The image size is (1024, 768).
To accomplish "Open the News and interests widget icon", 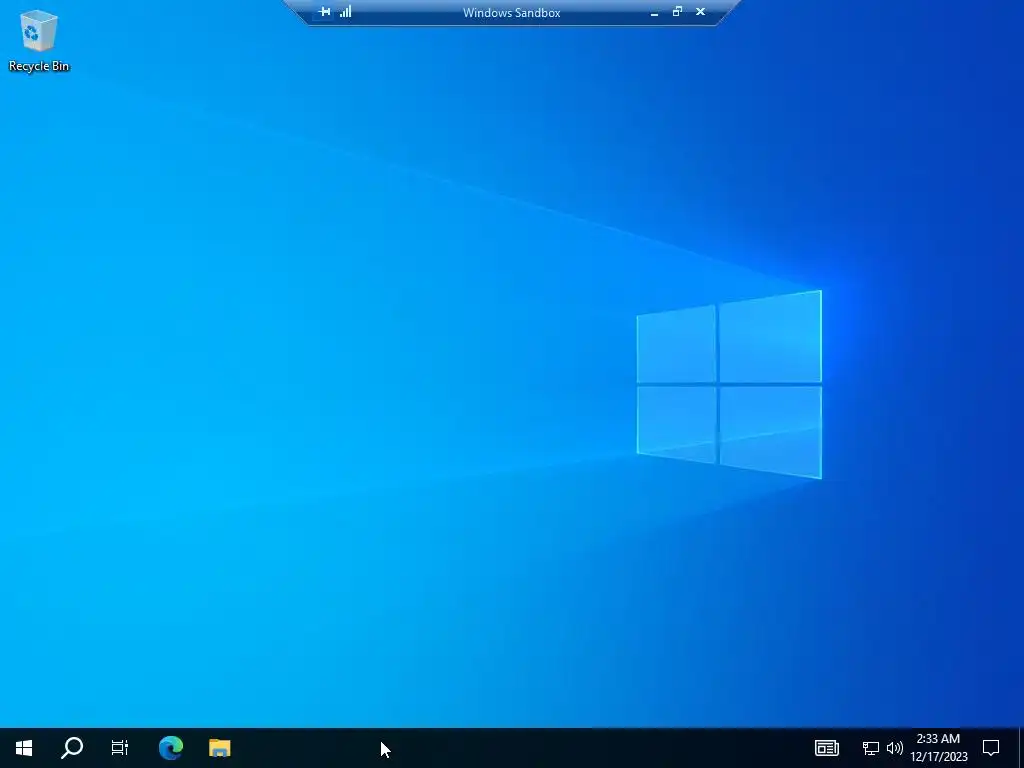I will (x=827, y=748).
